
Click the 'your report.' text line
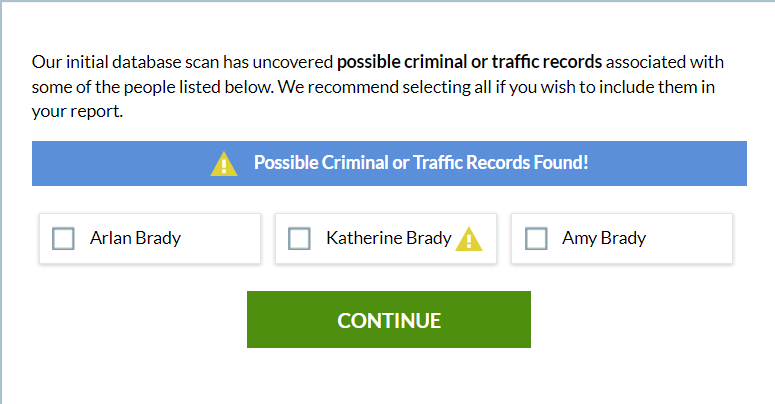[77, 112]
